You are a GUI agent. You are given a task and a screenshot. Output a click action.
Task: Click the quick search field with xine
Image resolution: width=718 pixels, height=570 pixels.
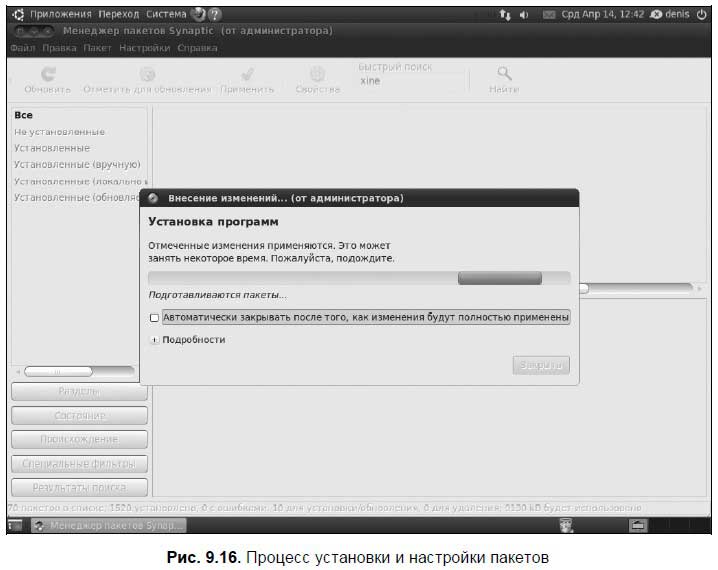[412, 81]
